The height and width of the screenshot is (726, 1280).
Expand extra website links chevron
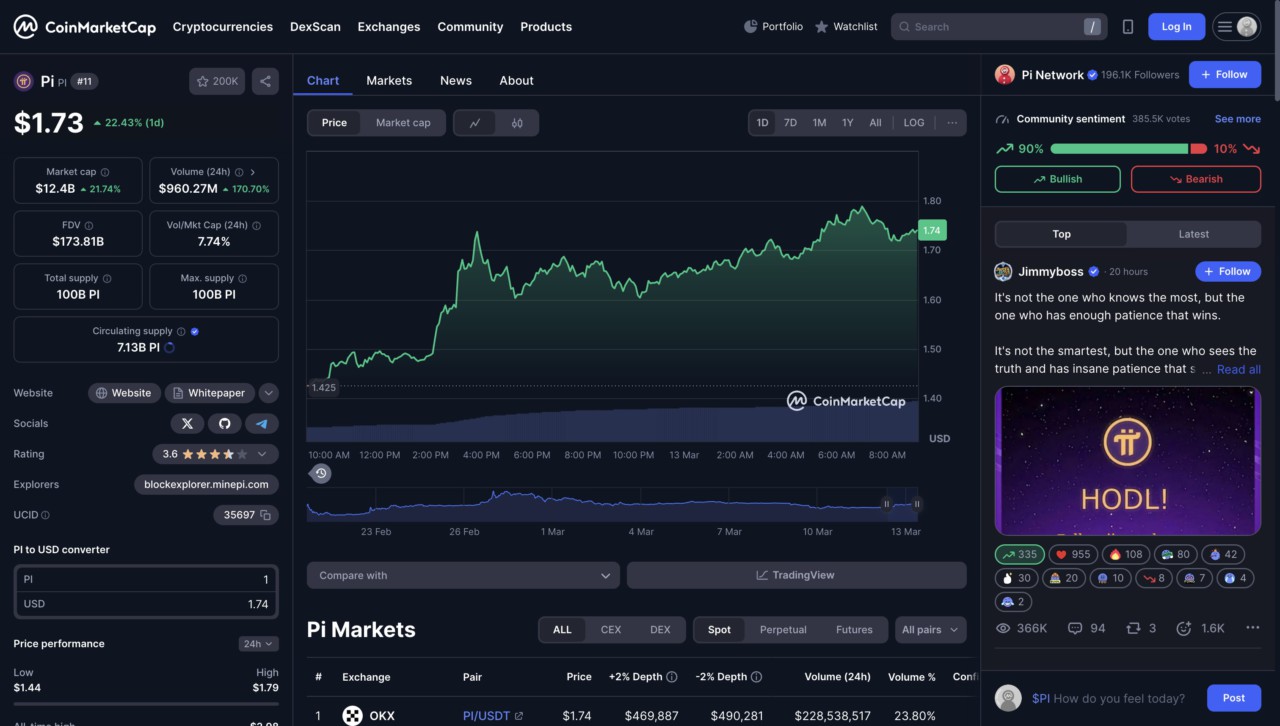coord(268,393)
